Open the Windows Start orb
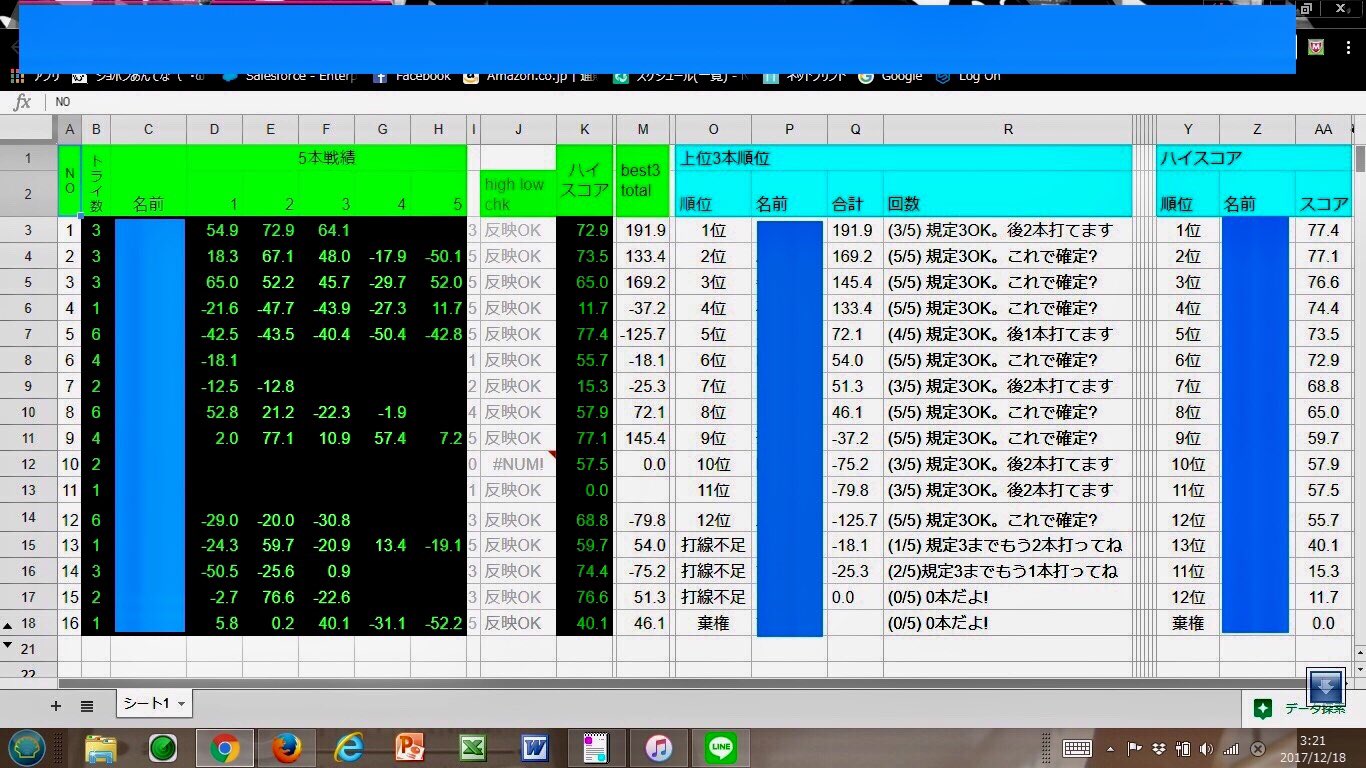 [27, 747]
